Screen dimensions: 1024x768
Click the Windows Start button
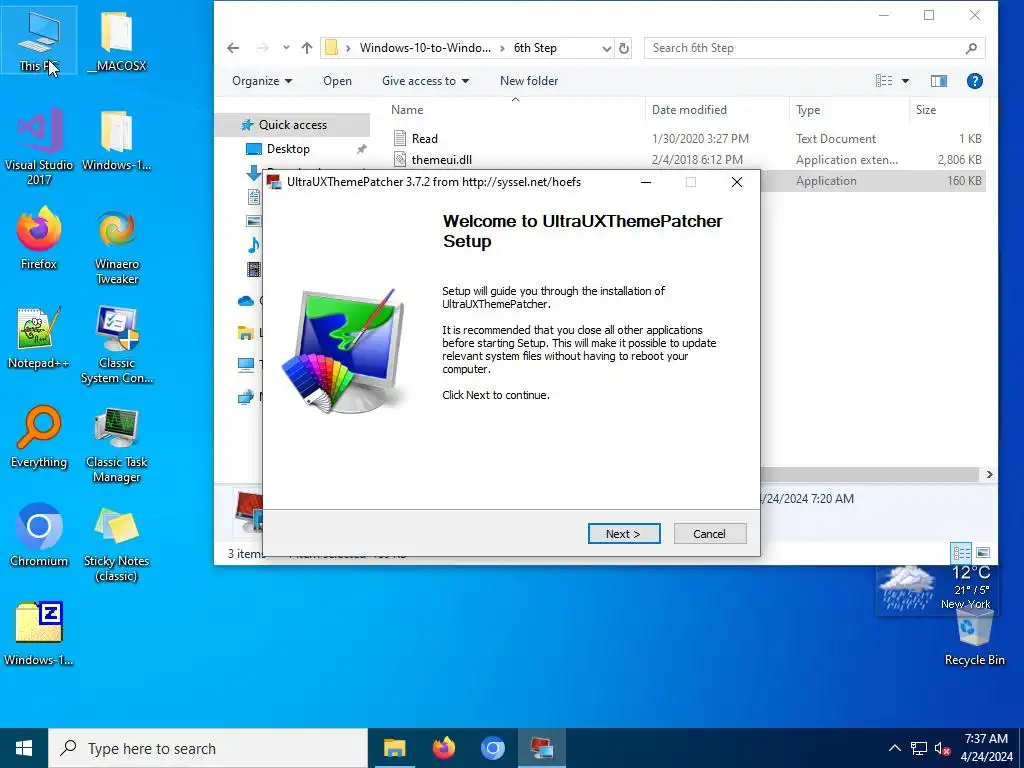(x=24, y=748)
